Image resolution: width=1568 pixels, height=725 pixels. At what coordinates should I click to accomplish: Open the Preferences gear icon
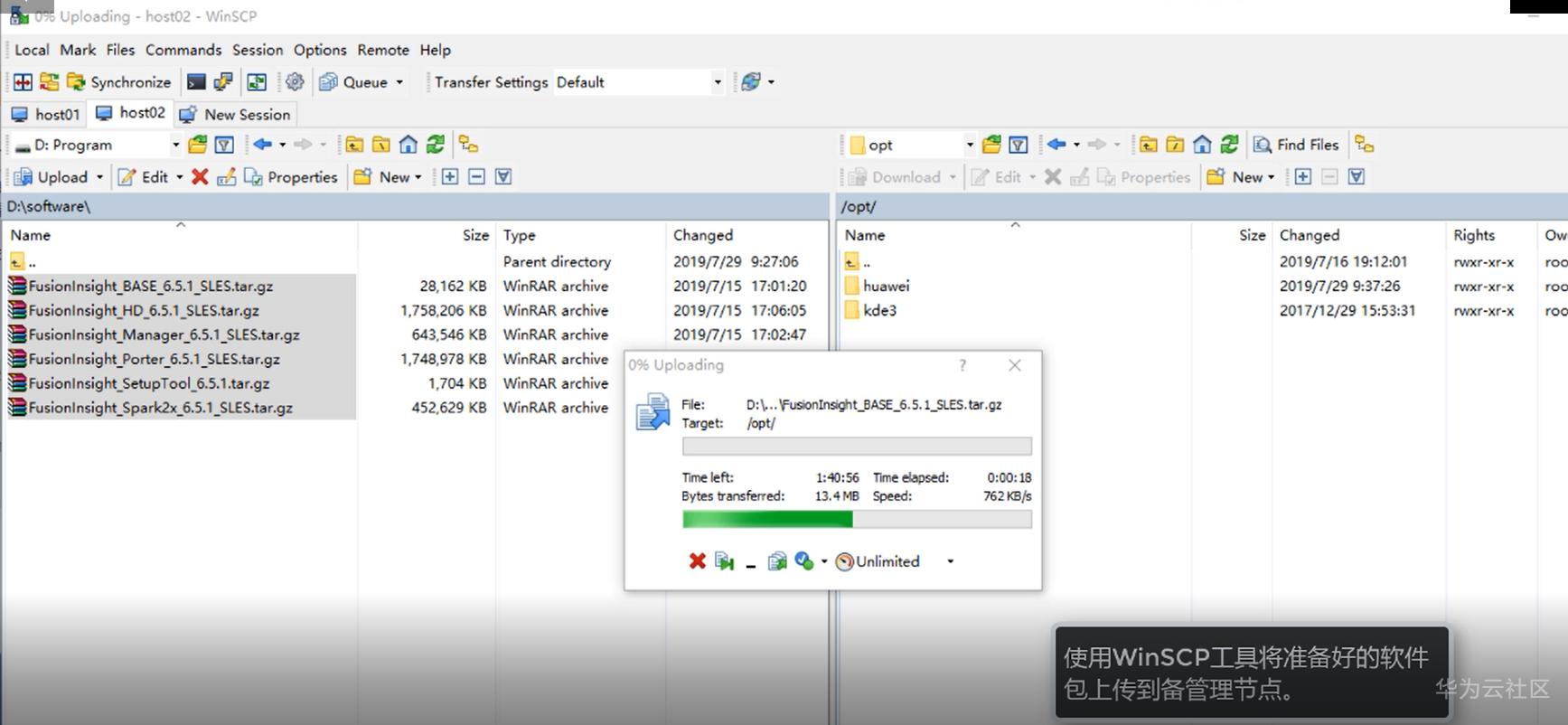tap(295, 82)
